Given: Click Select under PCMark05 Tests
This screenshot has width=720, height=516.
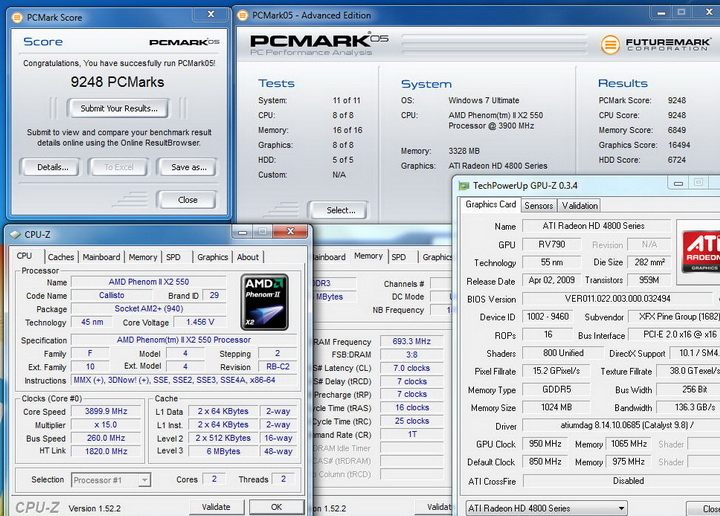Looking at the screenshot, I should coord(338,210).
